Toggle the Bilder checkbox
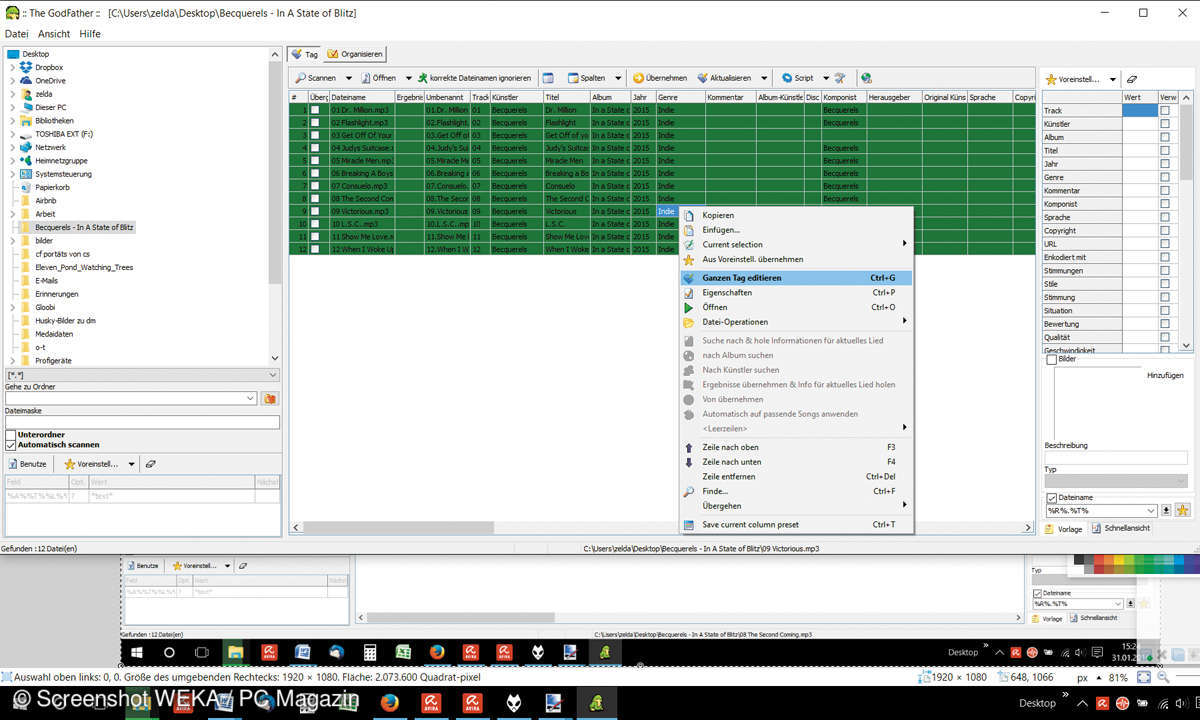Viewport: 1200px width, 720px height. 1051,359
